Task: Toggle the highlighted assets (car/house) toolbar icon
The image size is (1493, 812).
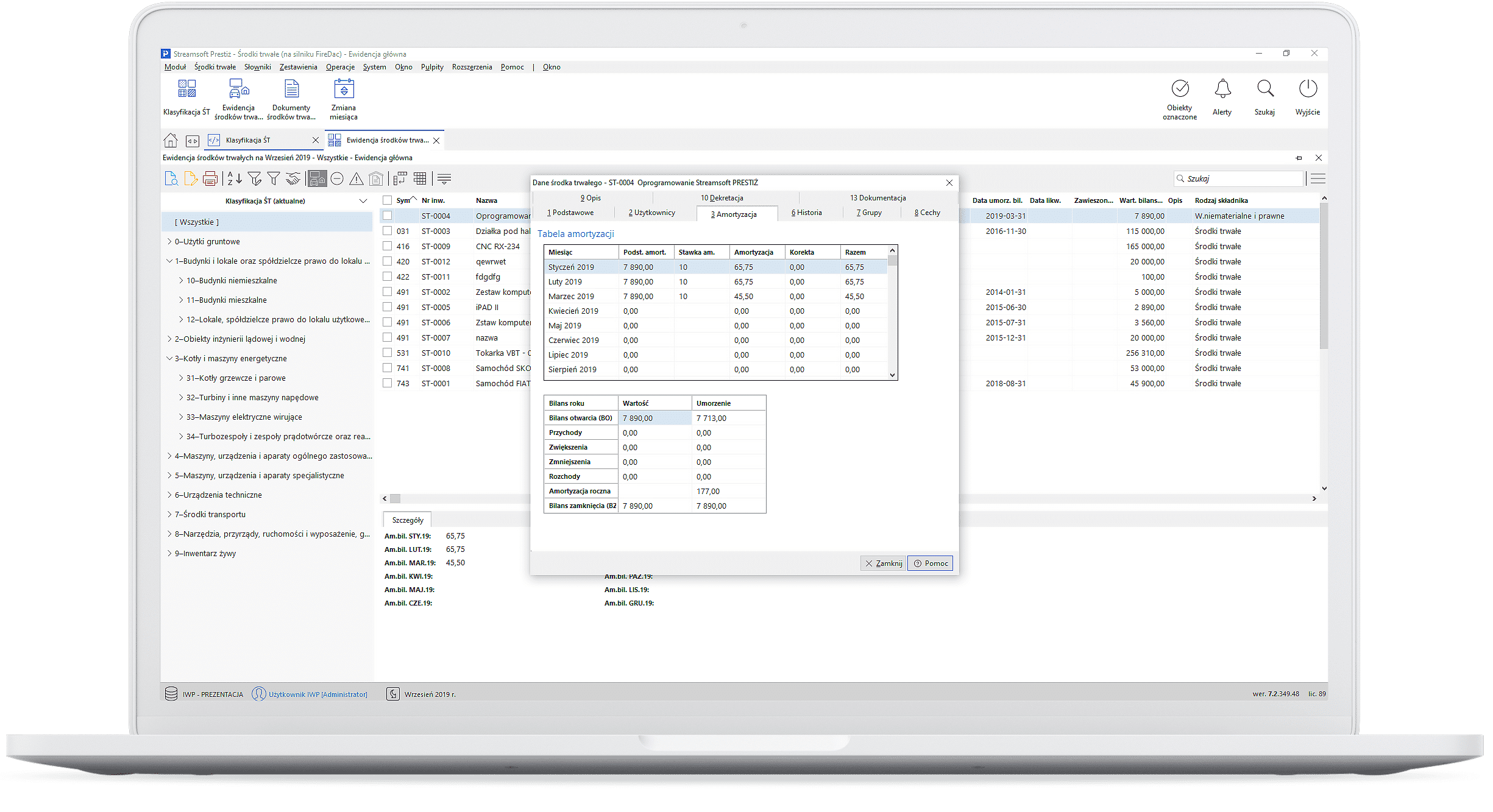Action: pyautogui.click(x=317, y=178)
